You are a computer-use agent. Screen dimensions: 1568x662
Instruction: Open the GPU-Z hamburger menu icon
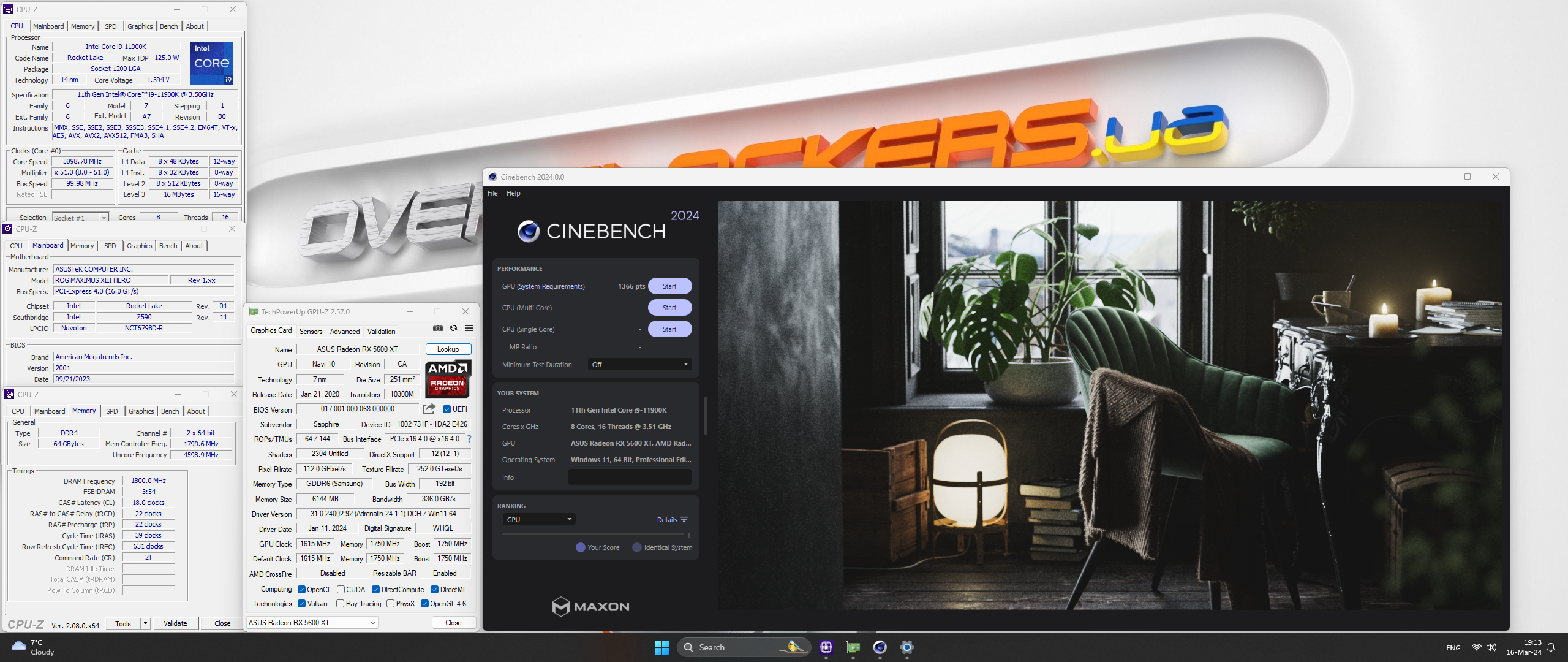tap(470, 329)
